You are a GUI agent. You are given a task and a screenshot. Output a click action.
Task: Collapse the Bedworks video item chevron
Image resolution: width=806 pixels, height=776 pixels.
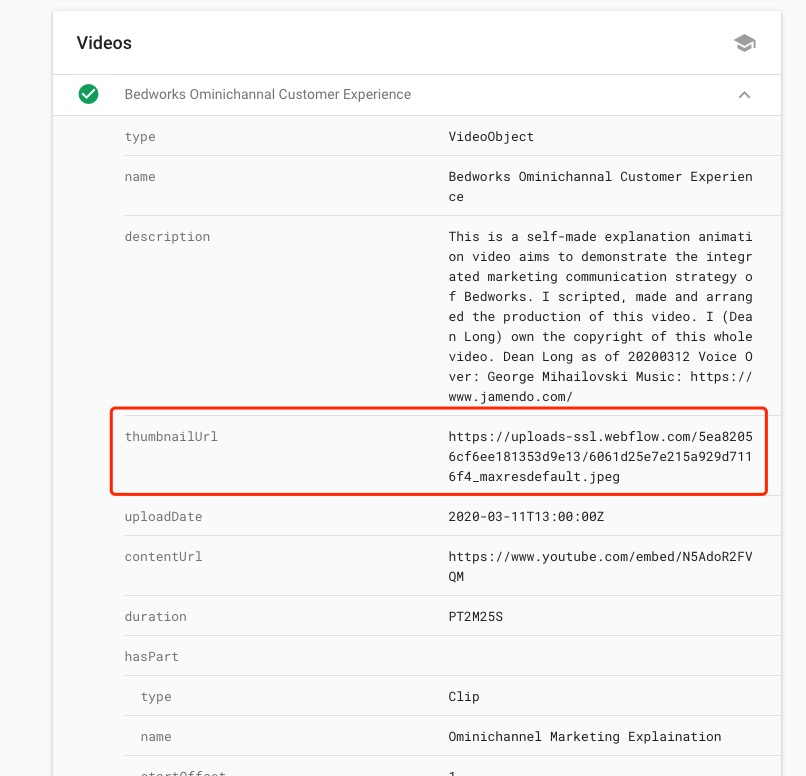pos(744,95)
